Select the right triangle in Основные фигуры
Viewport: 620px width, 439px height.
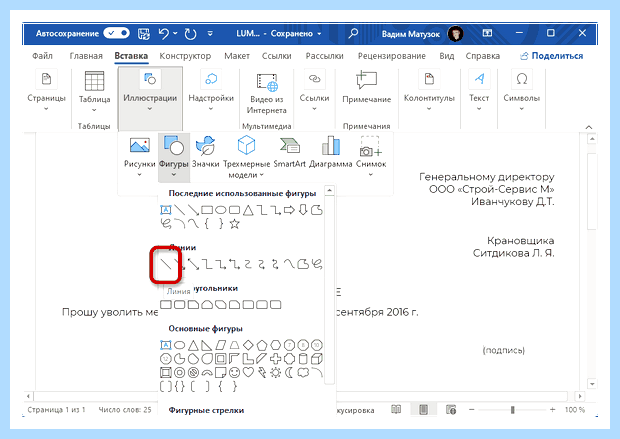(x=207, y=345)
